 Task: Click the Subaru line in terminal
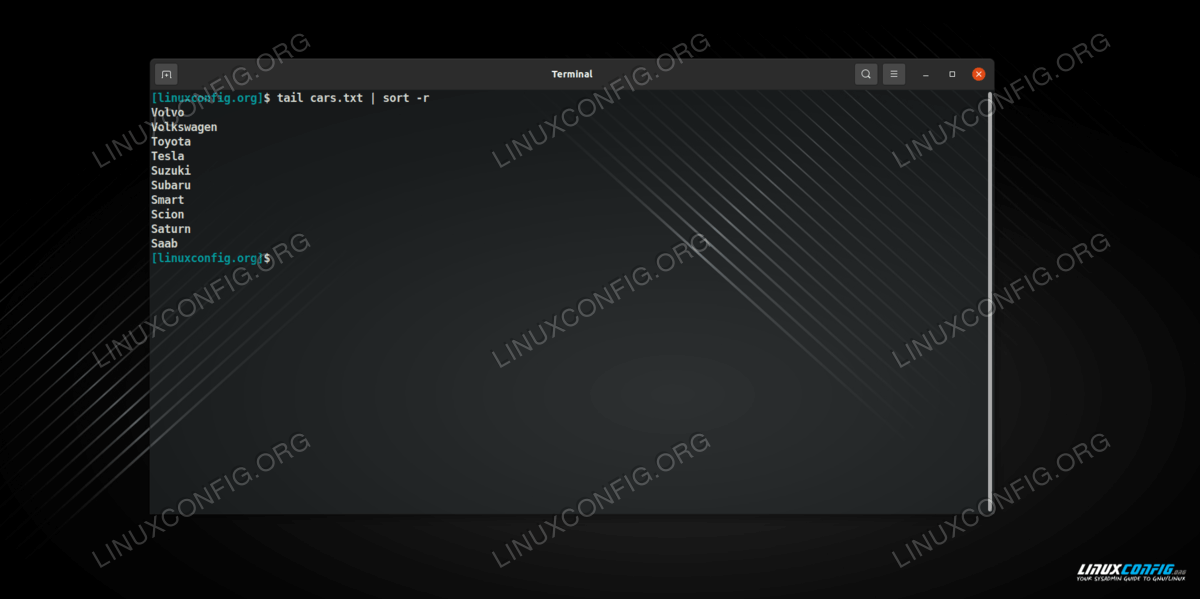tap(171, 185)
